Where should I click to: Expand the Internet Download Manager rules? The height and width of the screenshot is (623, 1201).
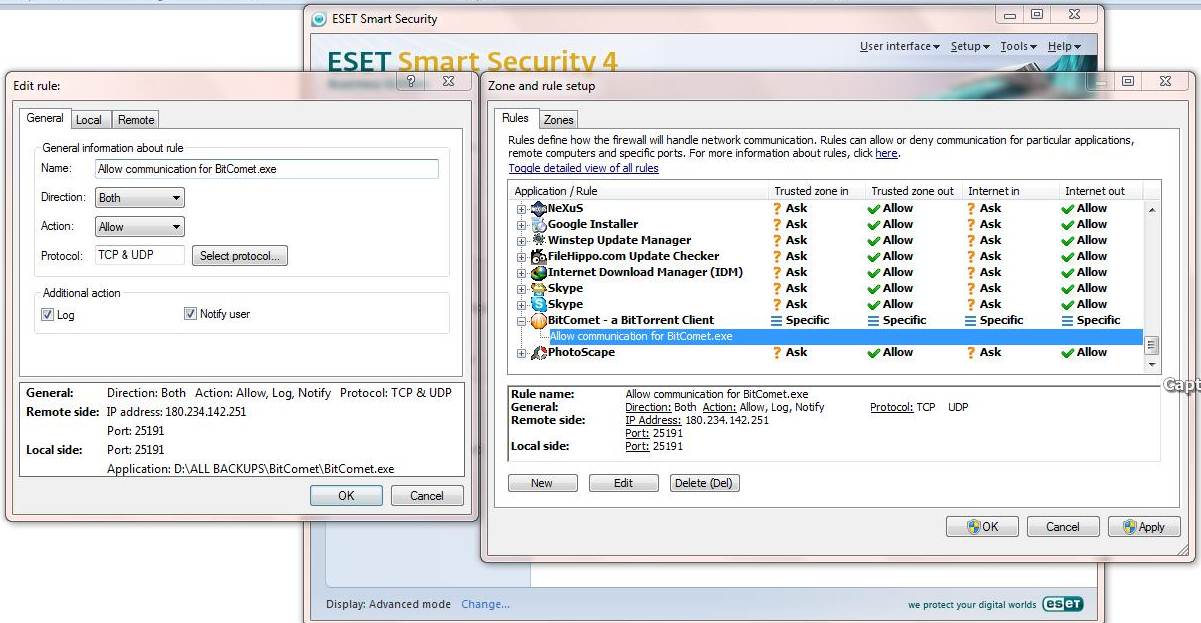click(x=521, y=273)
